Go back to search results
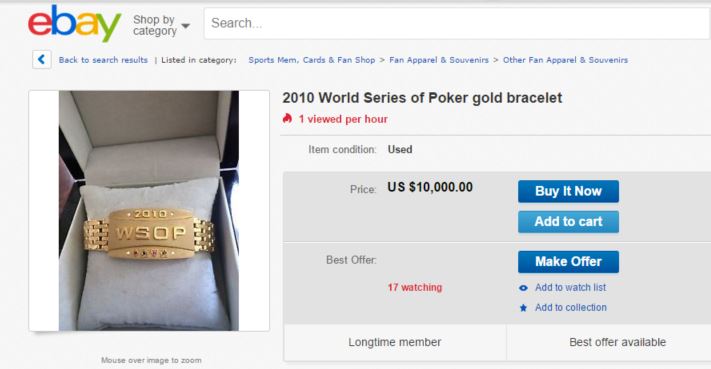This screenshot has height=369, width=711. click(103, 60)
